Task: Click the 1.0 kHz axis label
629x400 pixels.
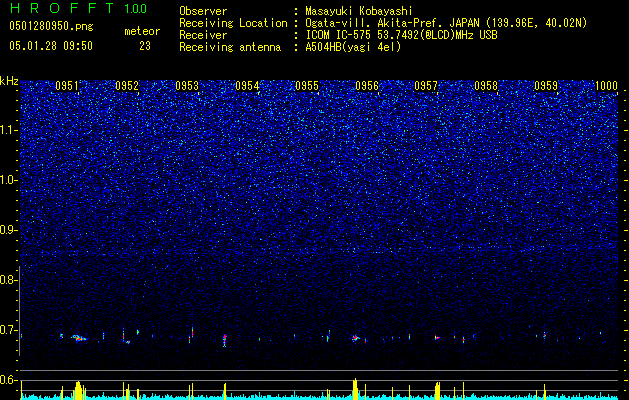Action: click(9, 180)
